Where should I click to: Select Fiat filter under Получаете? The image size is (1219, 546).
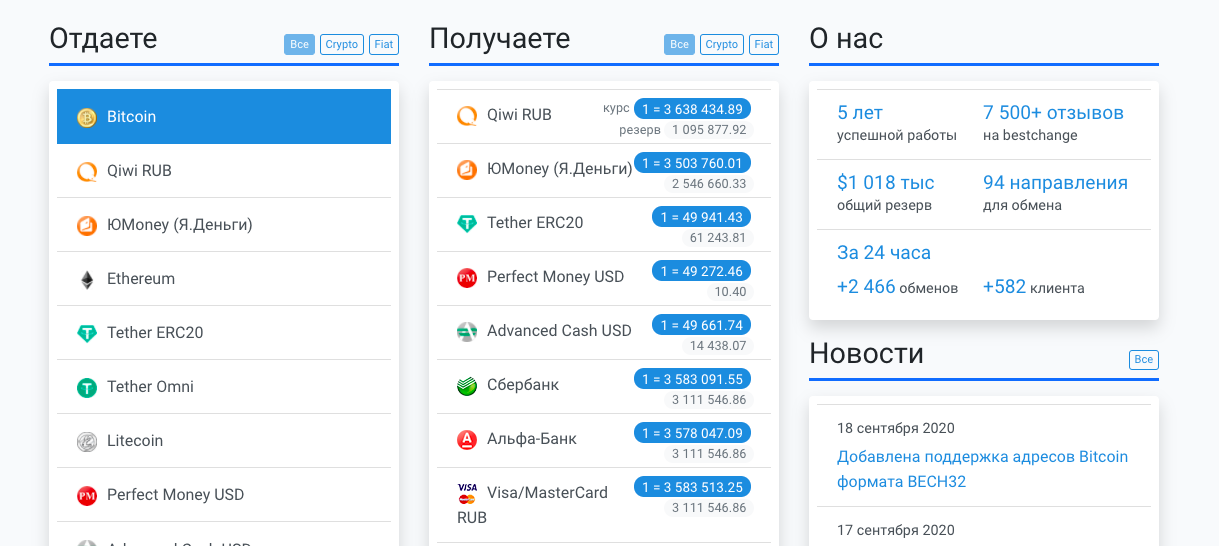click(764, 44)
